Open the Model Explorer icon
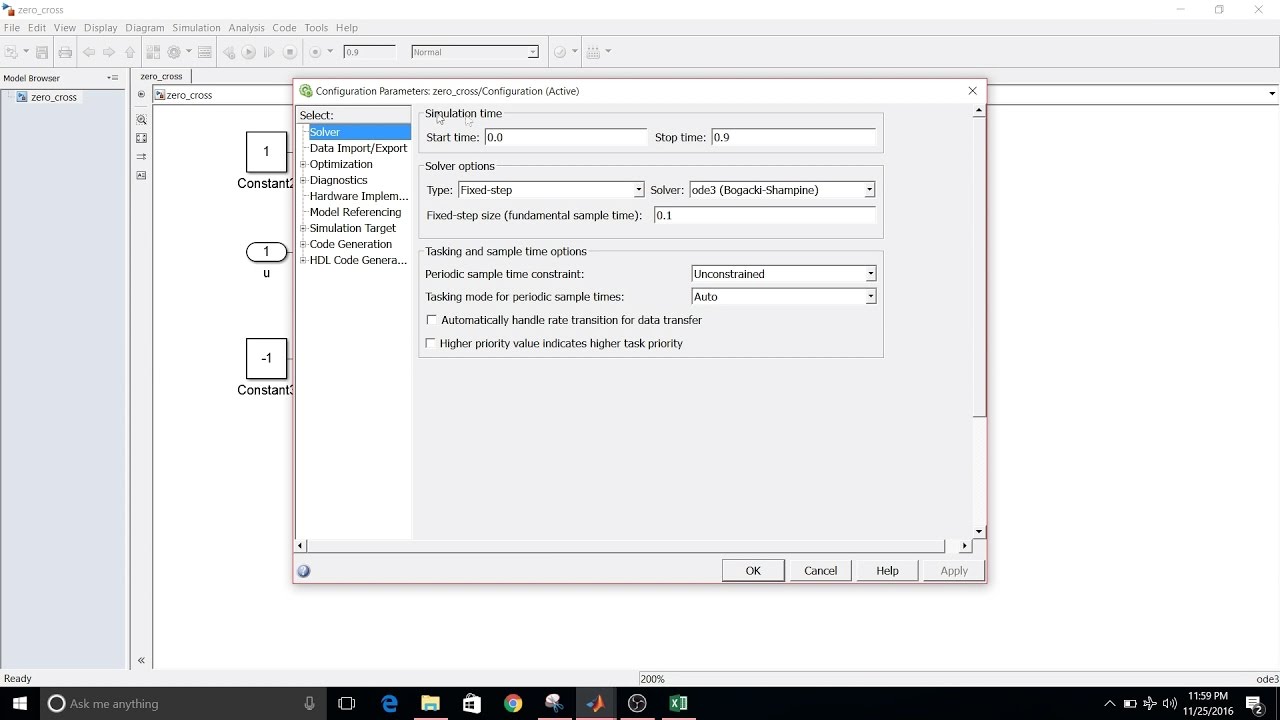The image size is (1280, 720). (x=205, y=52)
